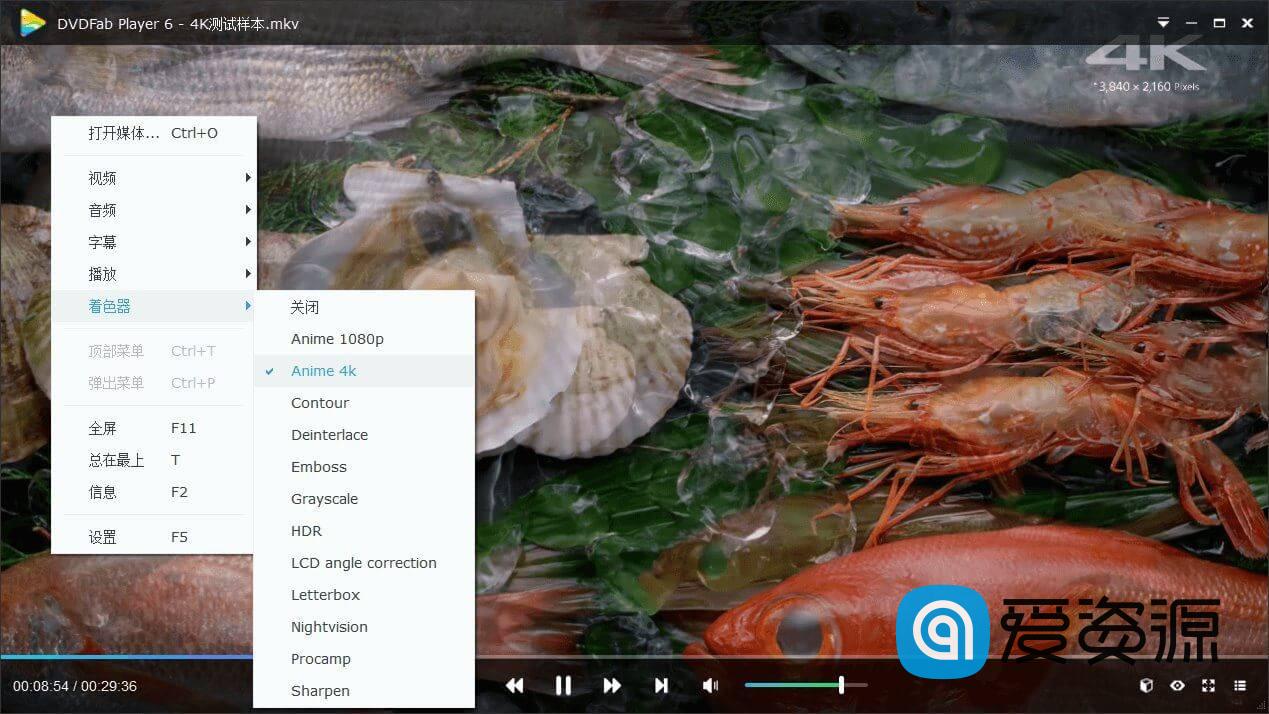Image resolution: width=1269 pixels, height=714 pixels.
Task: Open 设置 from the menu
Action: (x=103, y=537)
